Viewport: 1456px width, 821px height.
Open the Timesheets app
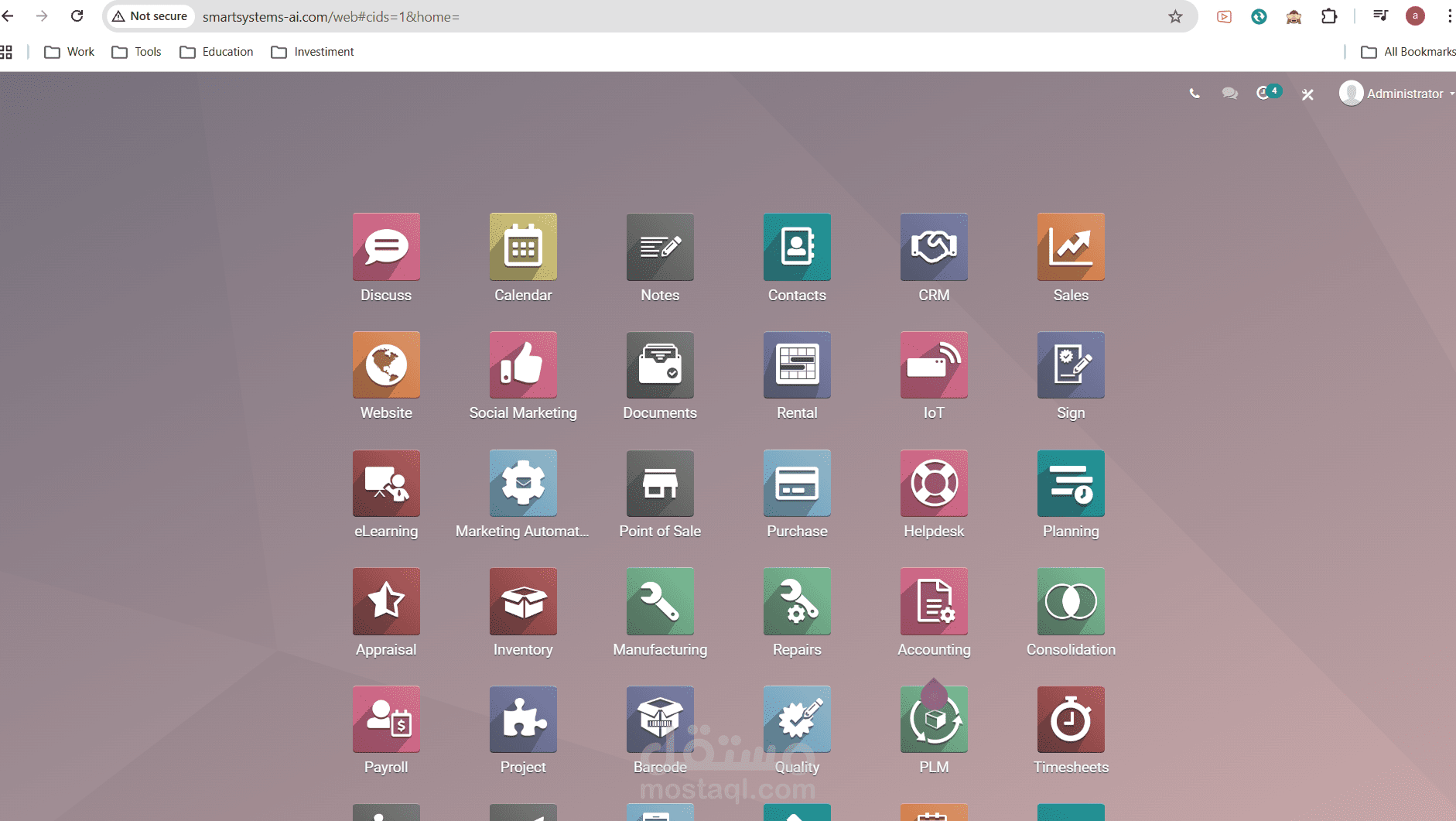tap(1071, 720)
